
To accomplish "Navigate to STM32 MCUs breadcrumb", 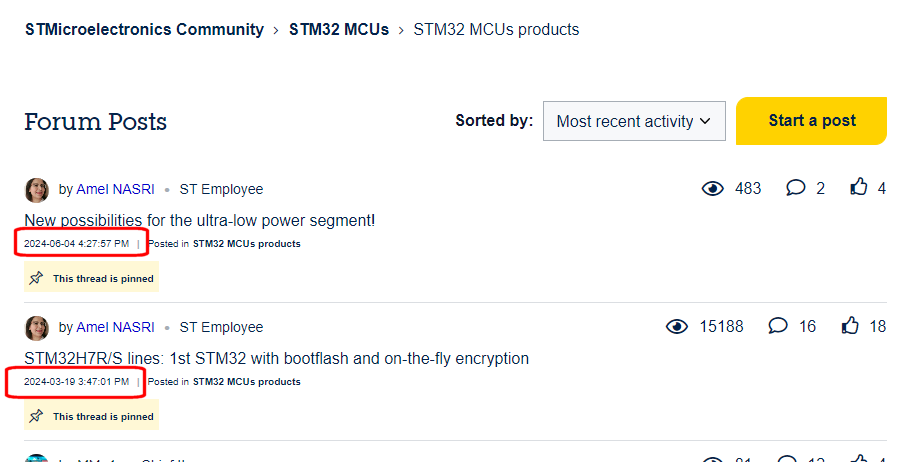I will [339, 29].
